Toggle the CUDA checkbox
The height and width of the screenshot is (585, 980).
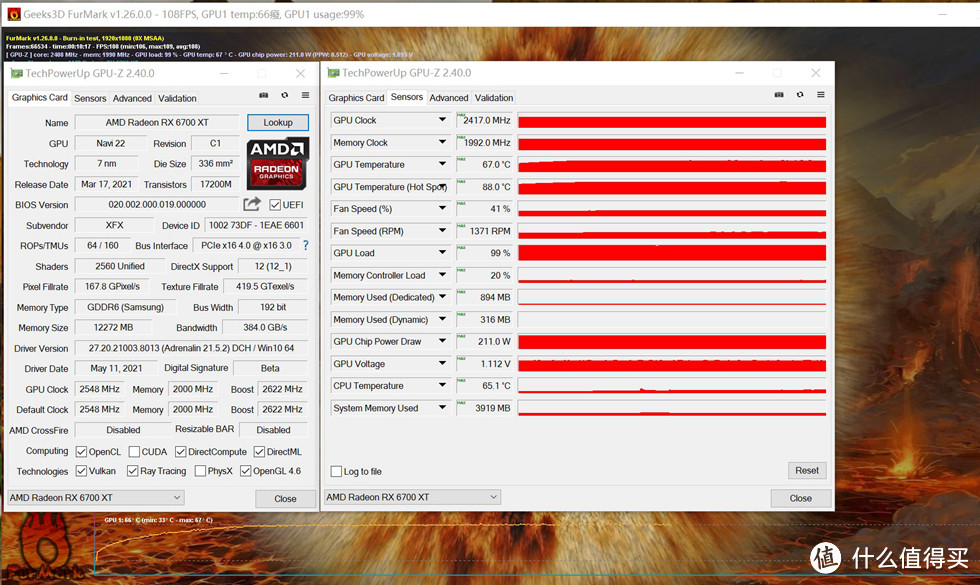click(134, 451)
